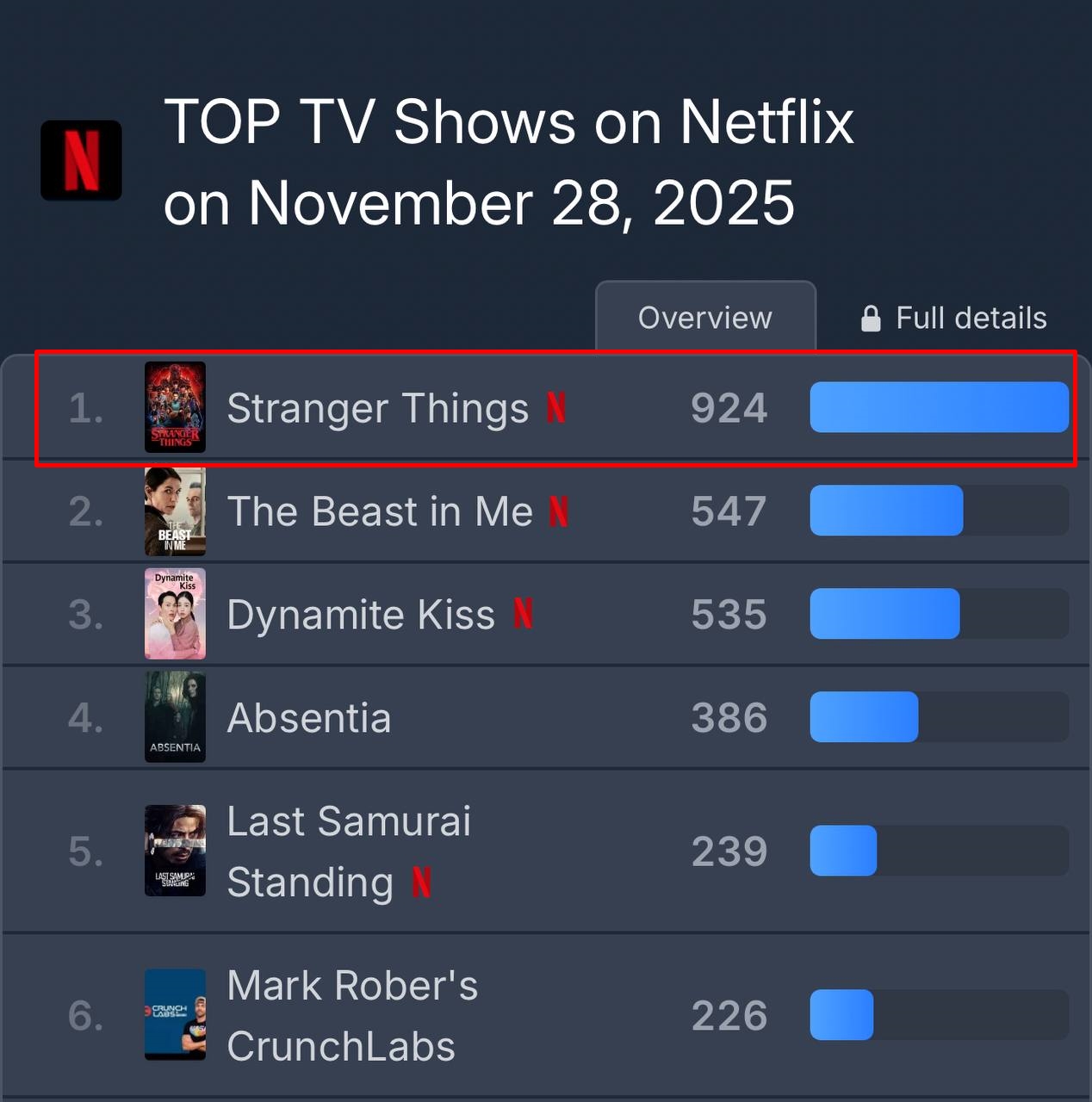Screen dimensions: 1092x1102
Task: Click the N icon beside Last Samurai Standing
Action: 421,882
